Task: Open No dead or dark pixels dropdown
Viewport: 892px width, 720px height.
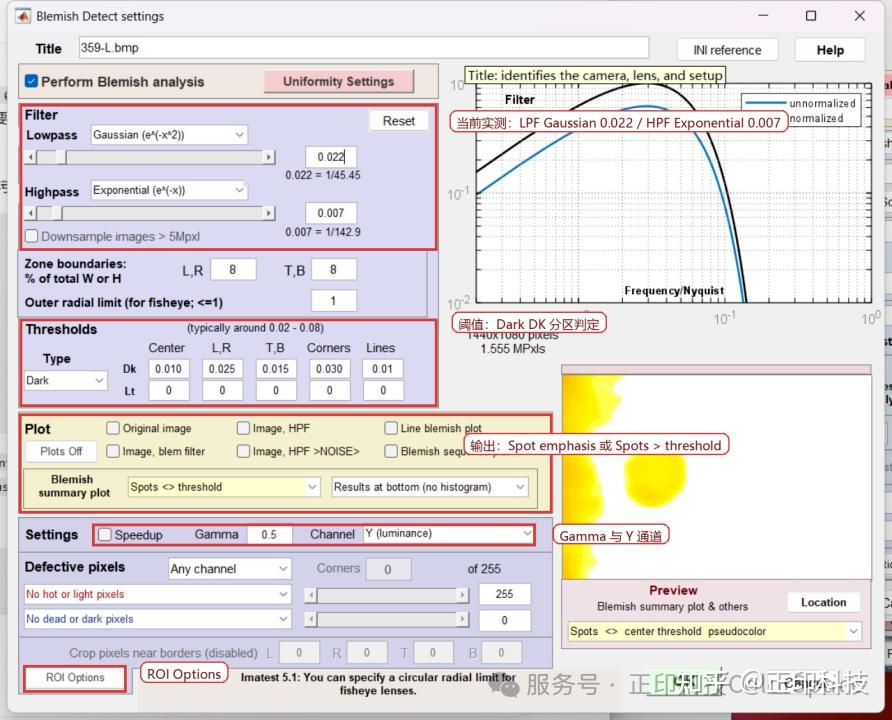Action: [x=157, y=619]
